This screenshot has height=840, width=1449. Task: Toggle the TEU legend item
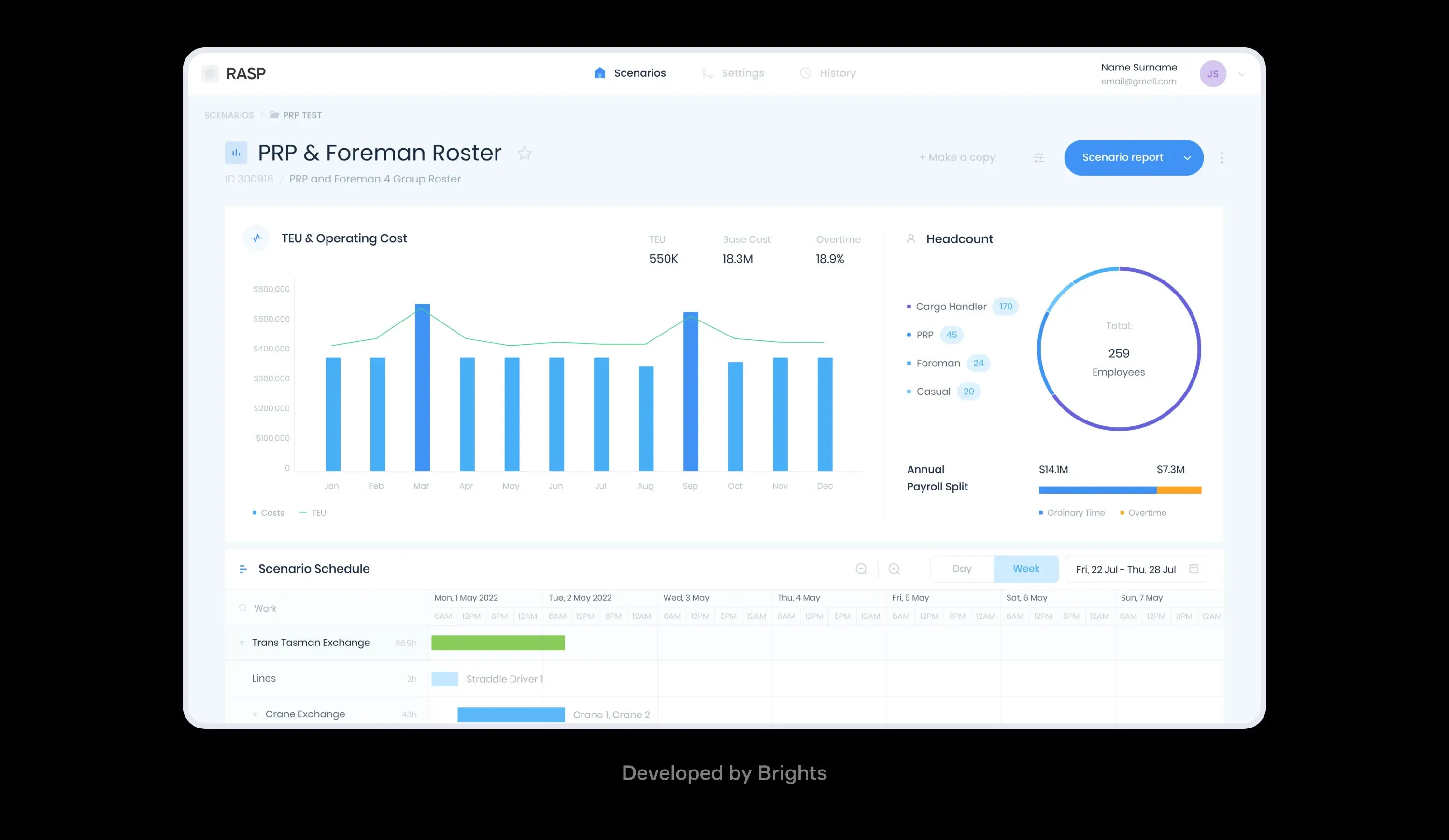313,513
